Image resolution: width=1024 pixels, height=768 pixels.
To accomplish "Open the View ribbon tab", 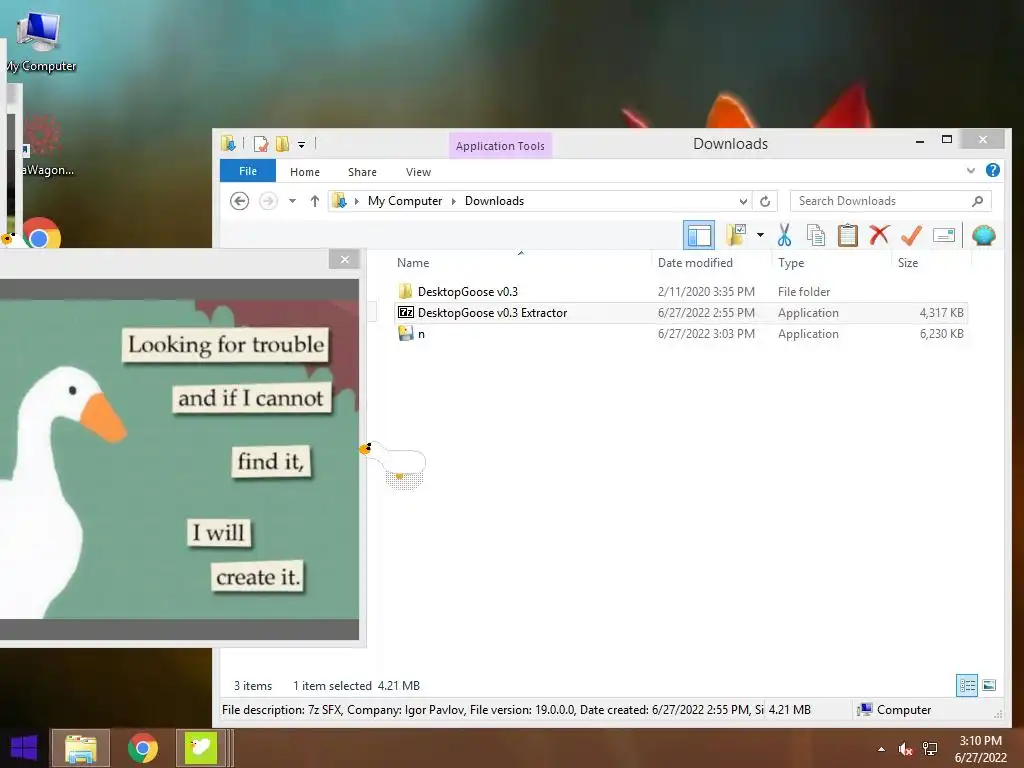I will pyautogui.click(x=418, y=172).
